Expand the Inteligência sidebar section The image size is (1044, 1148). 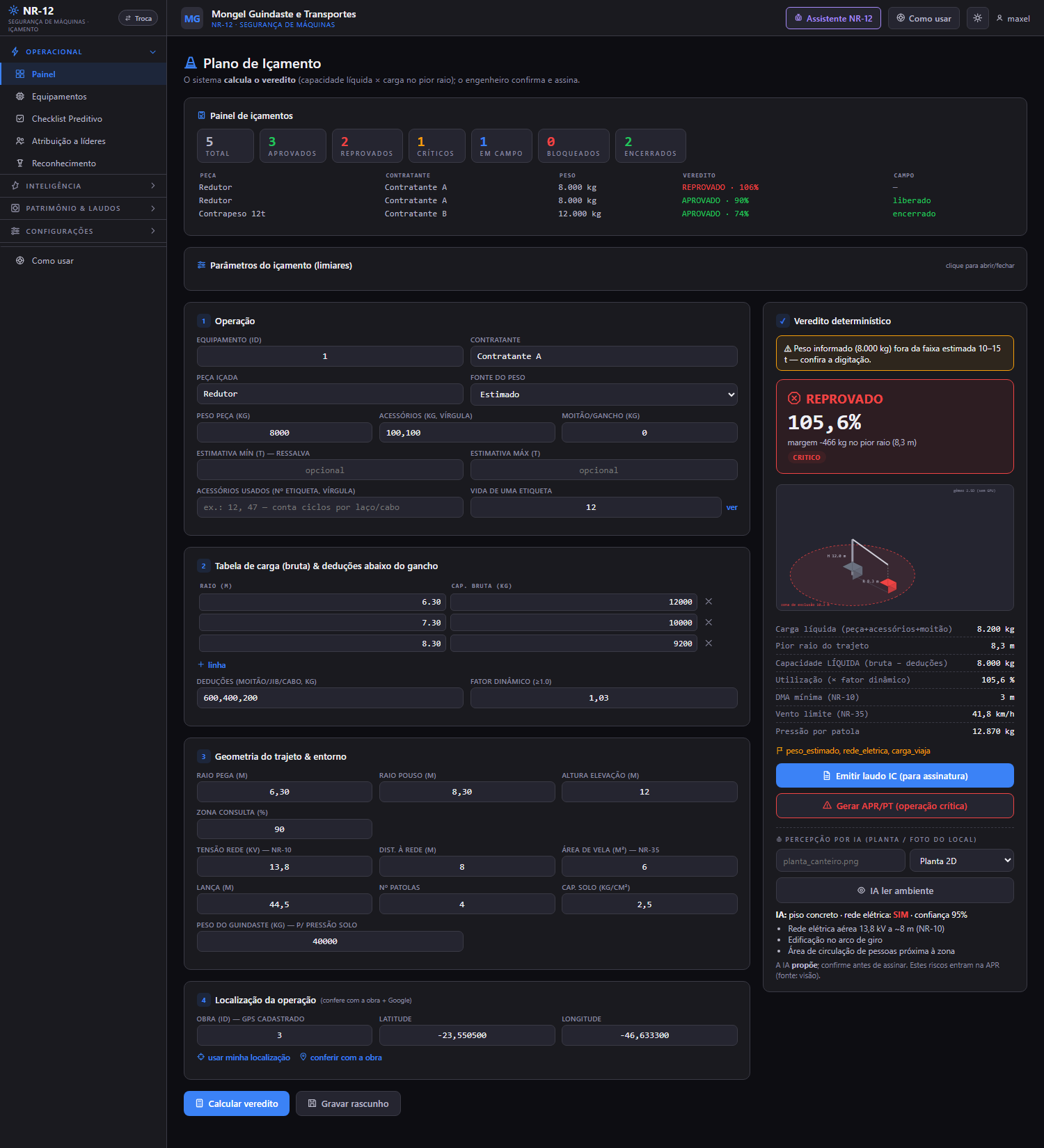(84, 186)
